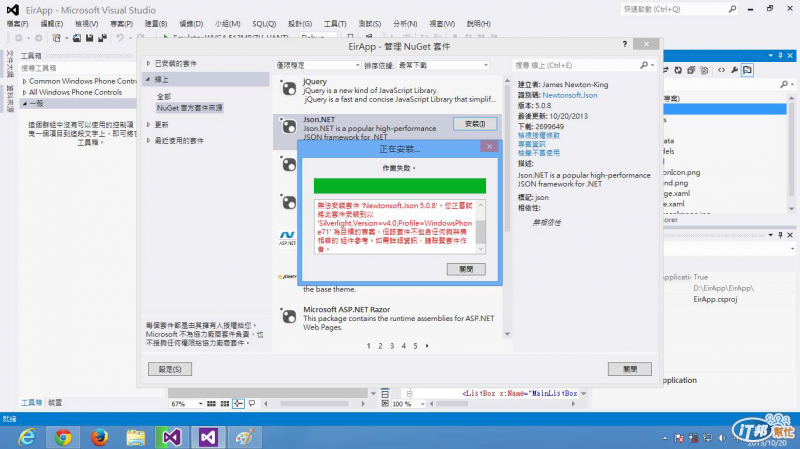The image size is (800, 449).
Task: Open Google Chrome from the taskbar
Action: (x=63, y=437)
